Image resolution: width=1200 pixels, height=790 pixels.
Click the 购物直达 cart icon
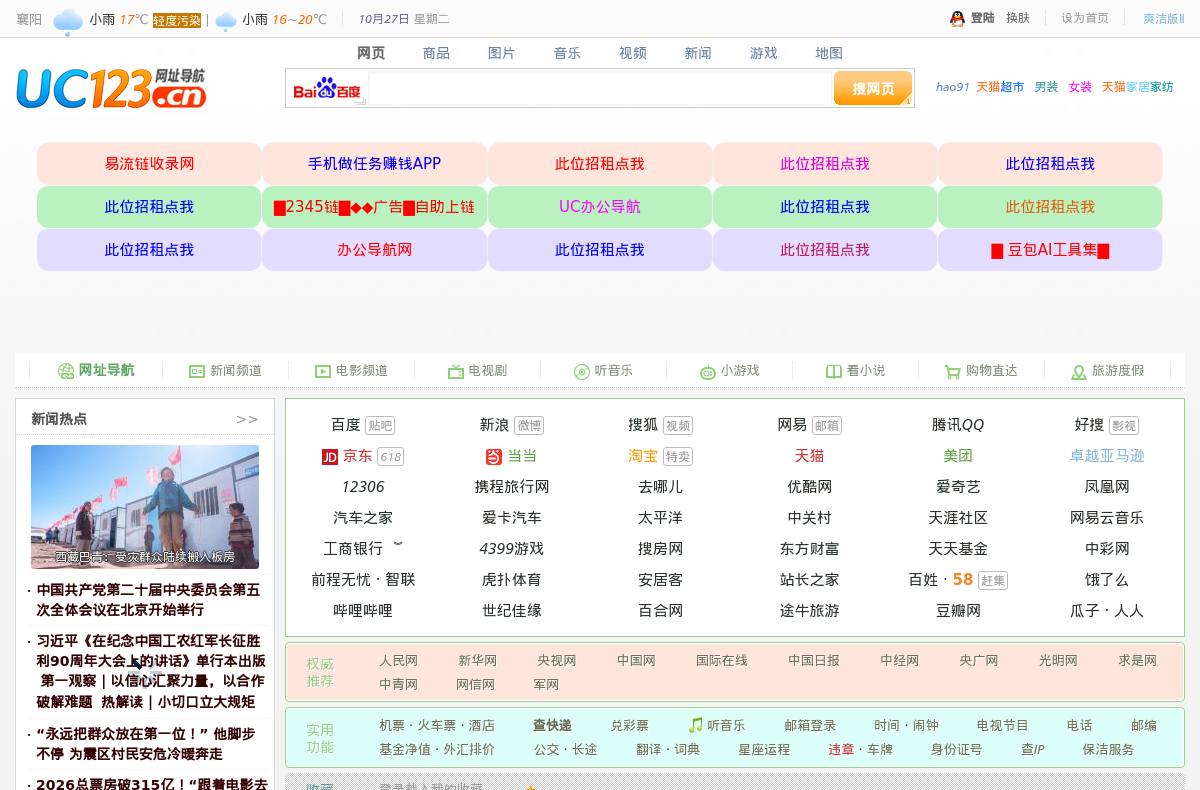click(952, 371)
